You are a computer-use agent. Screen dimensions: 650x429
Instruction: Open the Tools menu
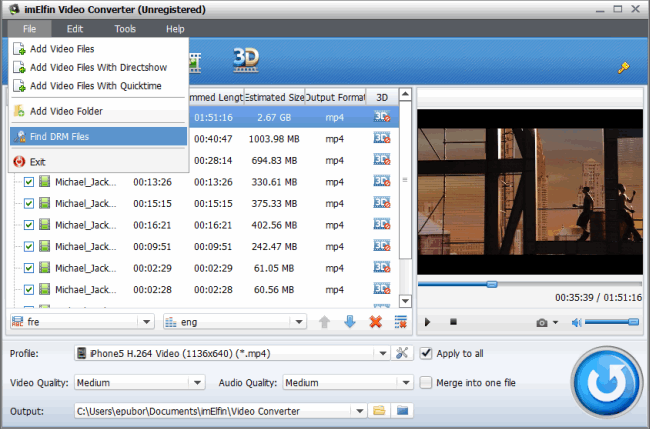coord(125,29)
